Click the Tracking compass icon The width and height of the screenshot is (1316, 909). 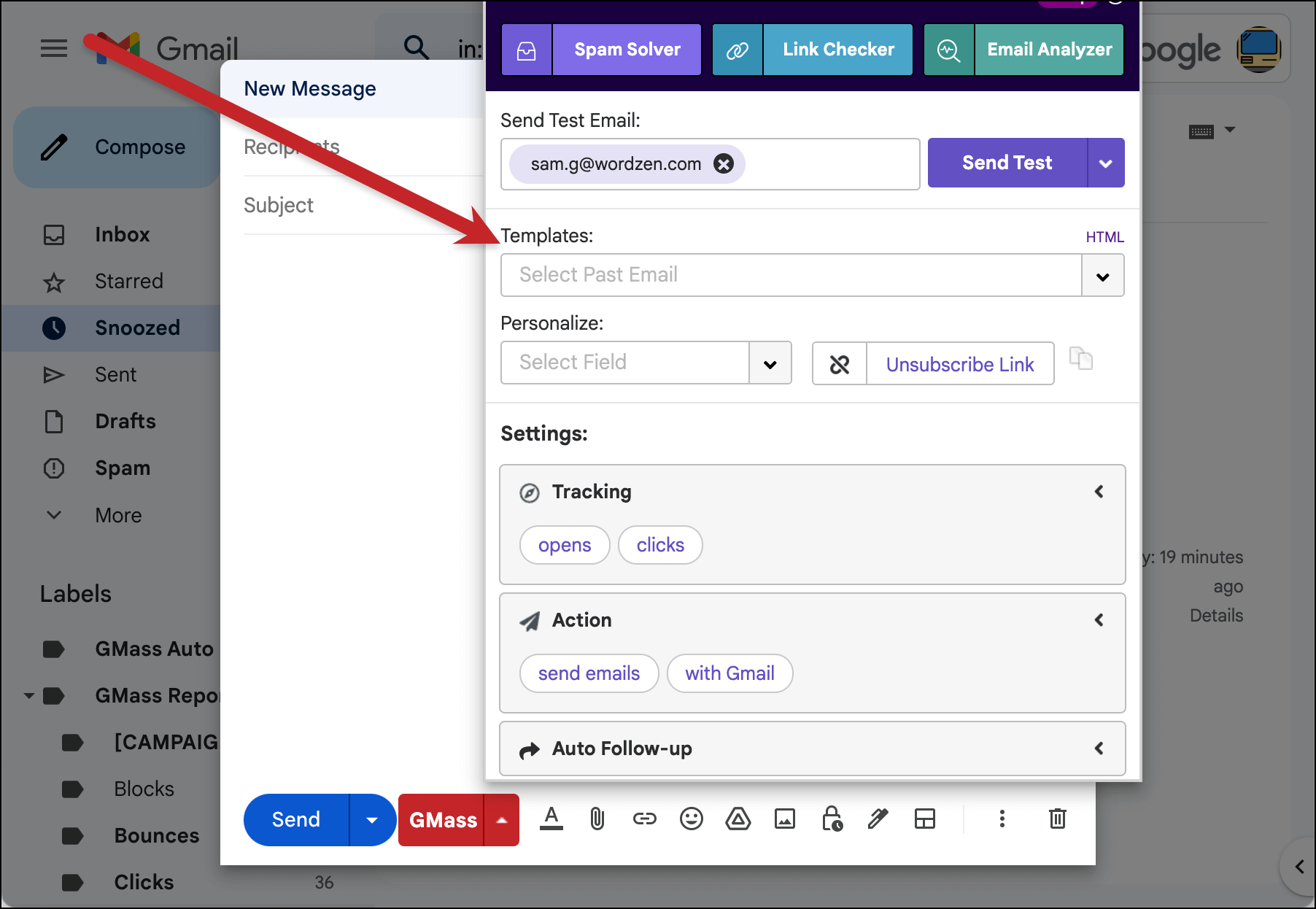pos(530,493)
